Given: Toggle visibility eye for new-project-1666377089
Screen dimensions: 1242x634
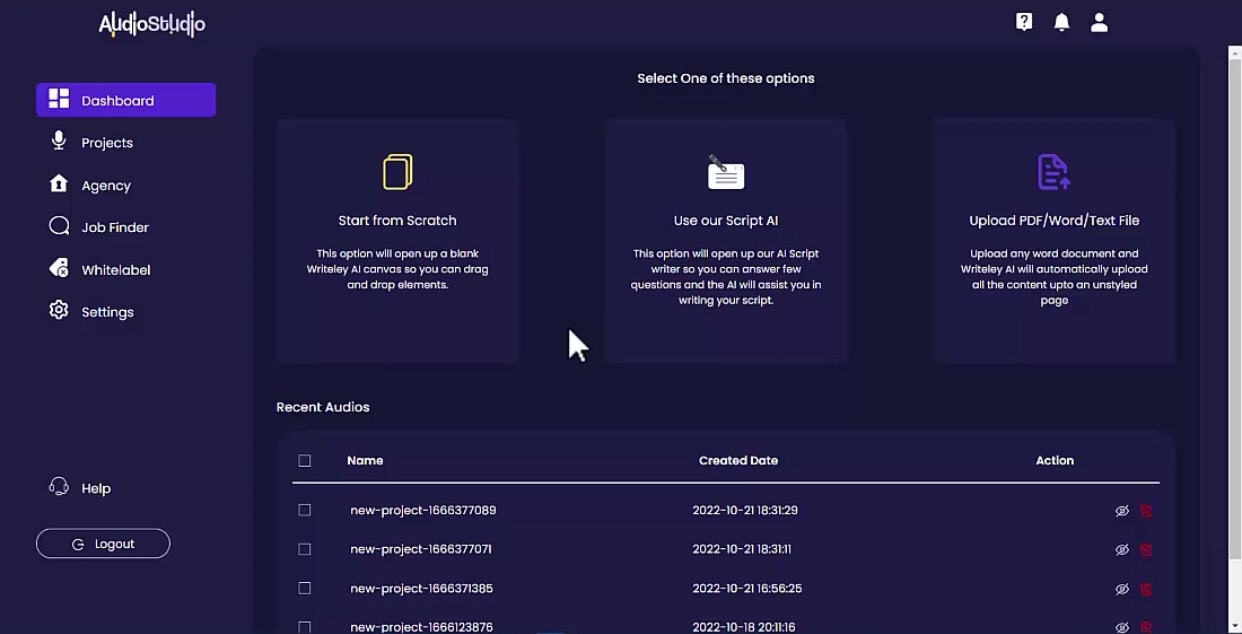Looking at the screenshot, I should tap(1122, 511).
